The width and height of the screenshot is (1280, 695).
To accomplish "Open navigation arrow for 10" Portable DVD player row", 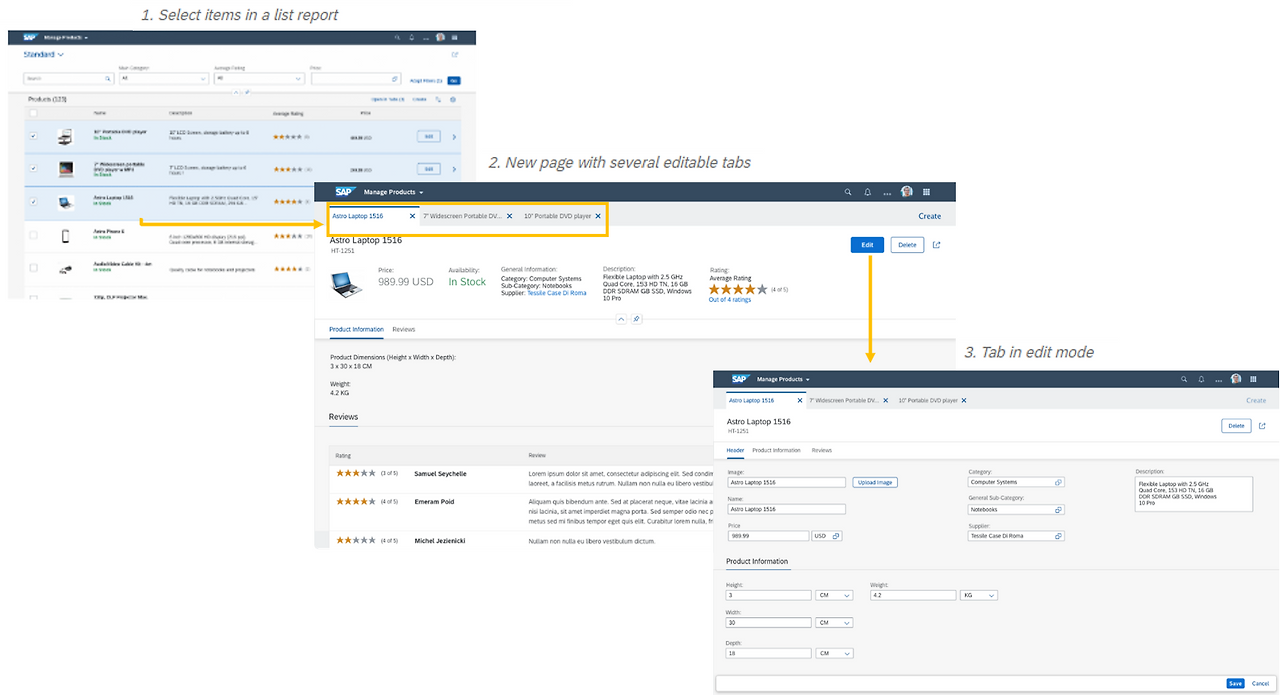I will [454, 137].
